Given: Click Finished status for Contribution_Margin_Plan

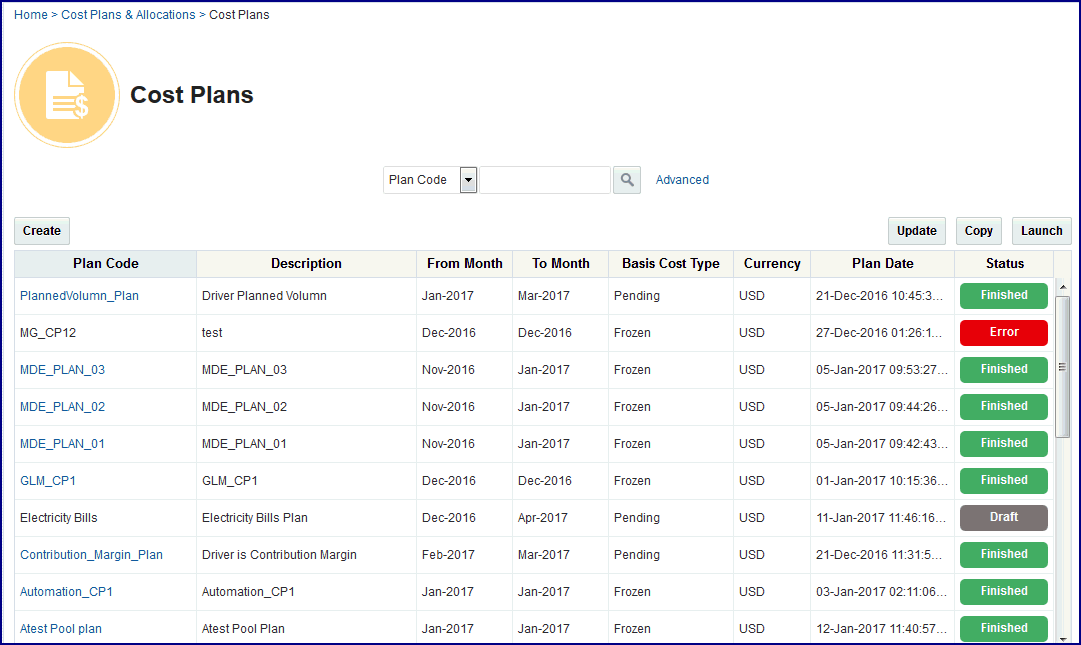Looking at the screenshot, I should coord(1004,555).
